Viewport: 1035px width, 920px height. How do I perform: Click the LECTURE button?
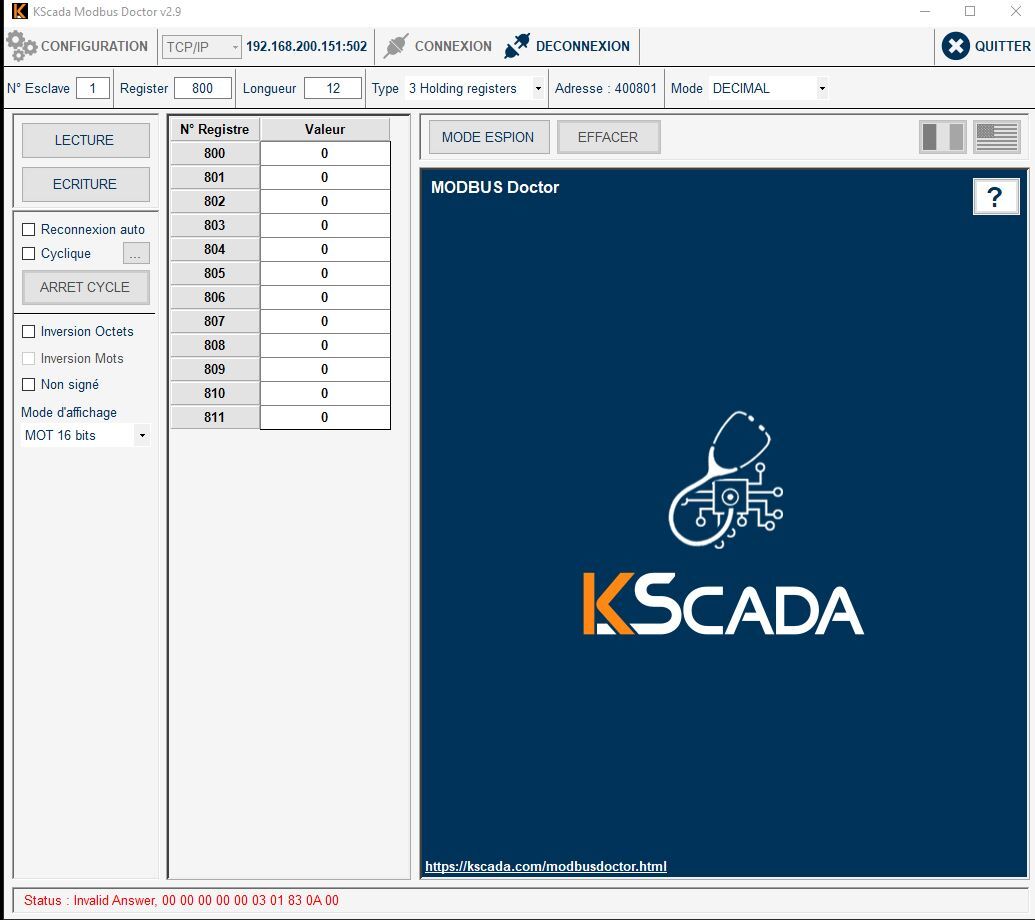(85, 140)
